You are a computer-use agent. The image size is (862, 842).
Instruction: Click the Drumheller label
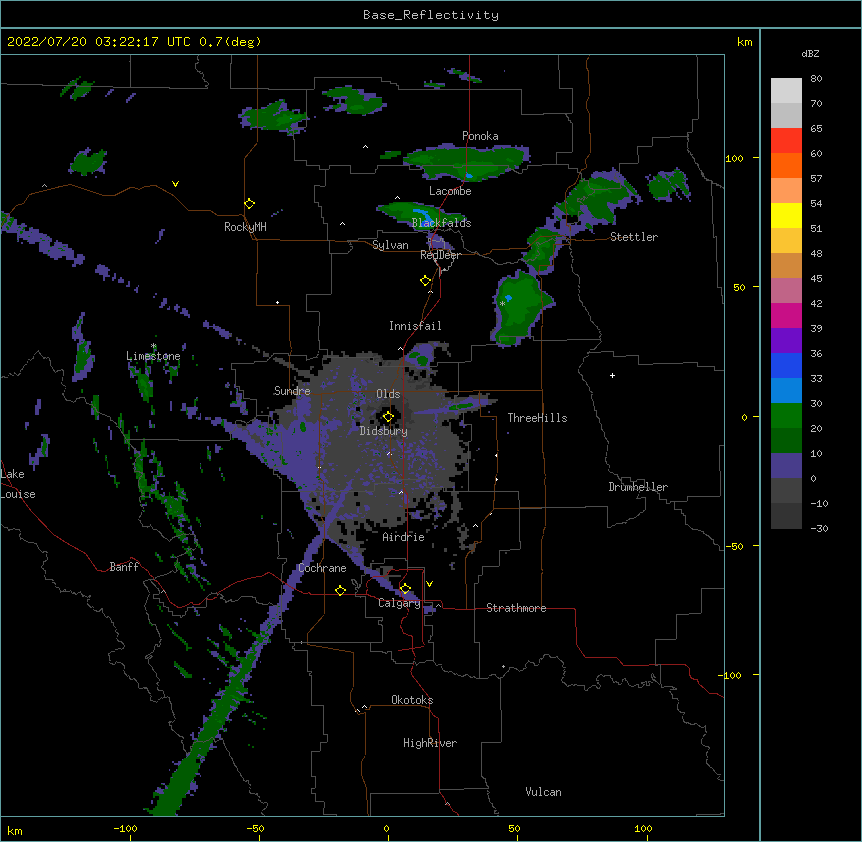(638, 487)
